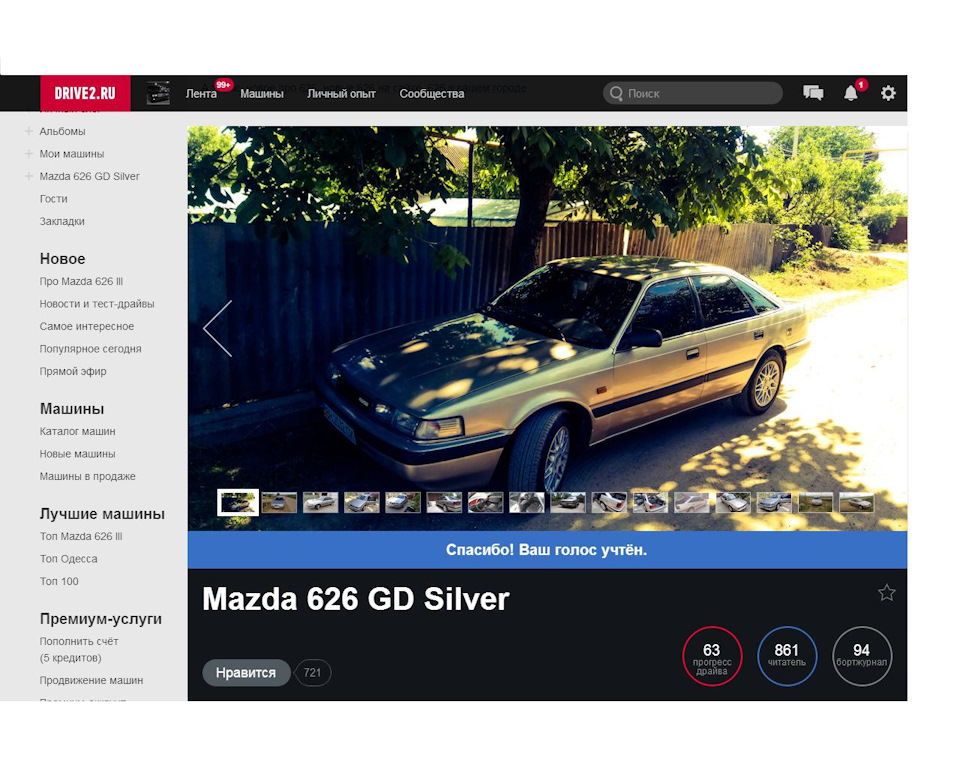Open Новости и тест-драйвы link
The image size is (960, 768).
pyautogui.click(x=97, y=304)
